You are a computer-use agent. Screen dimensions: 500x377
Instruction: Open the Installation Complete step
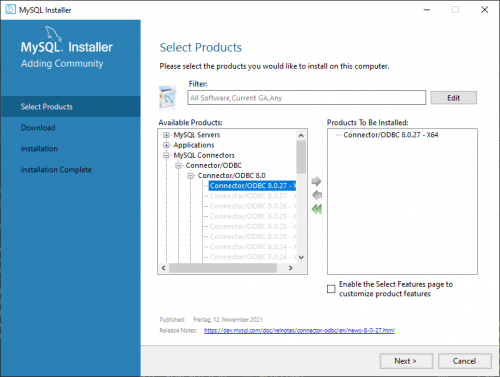(56, 170)
